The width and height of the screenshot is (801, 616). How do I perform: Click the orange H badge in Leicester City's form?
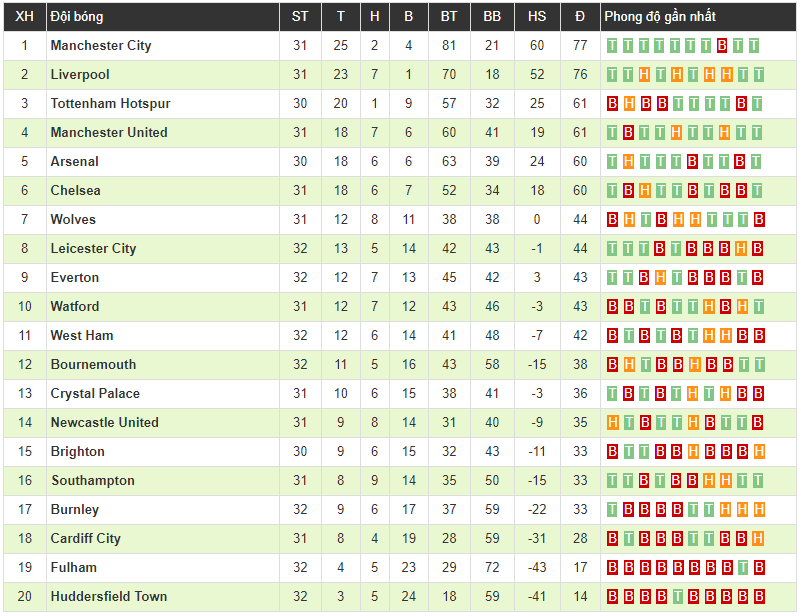(742, 249)
